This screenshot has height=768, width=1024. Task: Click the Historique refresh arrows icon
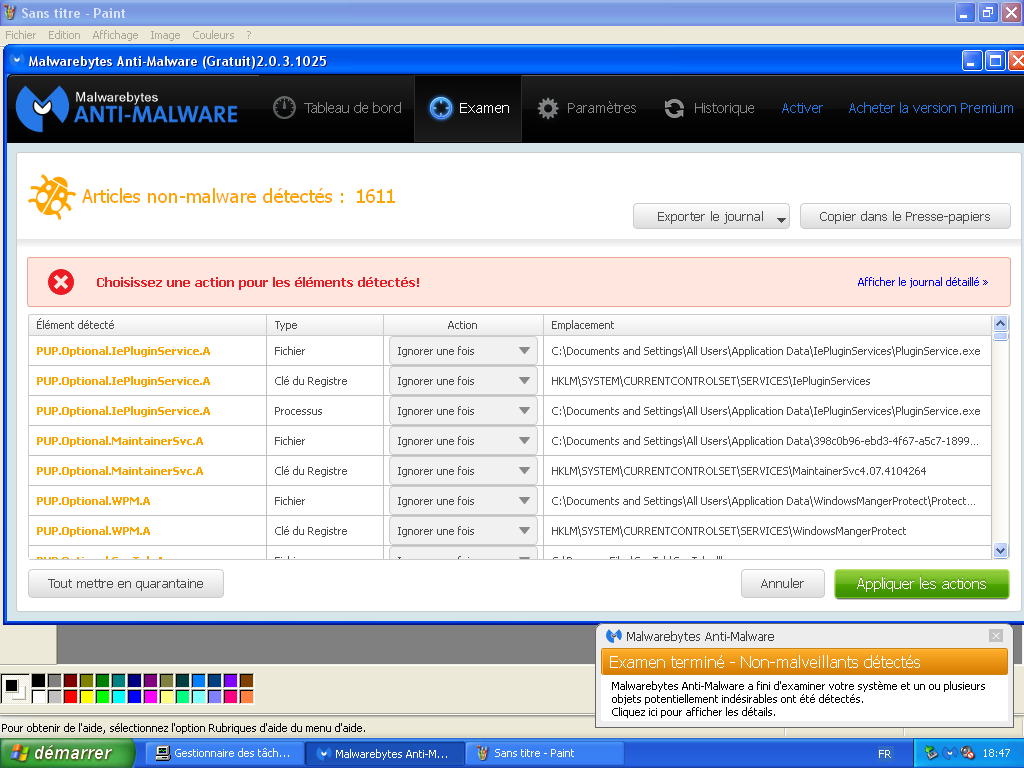(674, 108)
